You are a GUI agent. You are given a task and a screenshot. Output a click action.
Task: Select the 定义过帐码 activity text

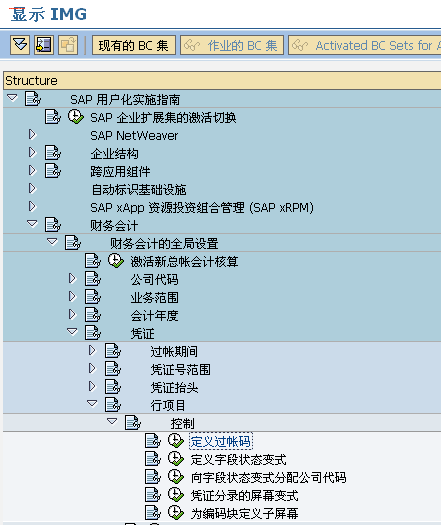(221, 442)
